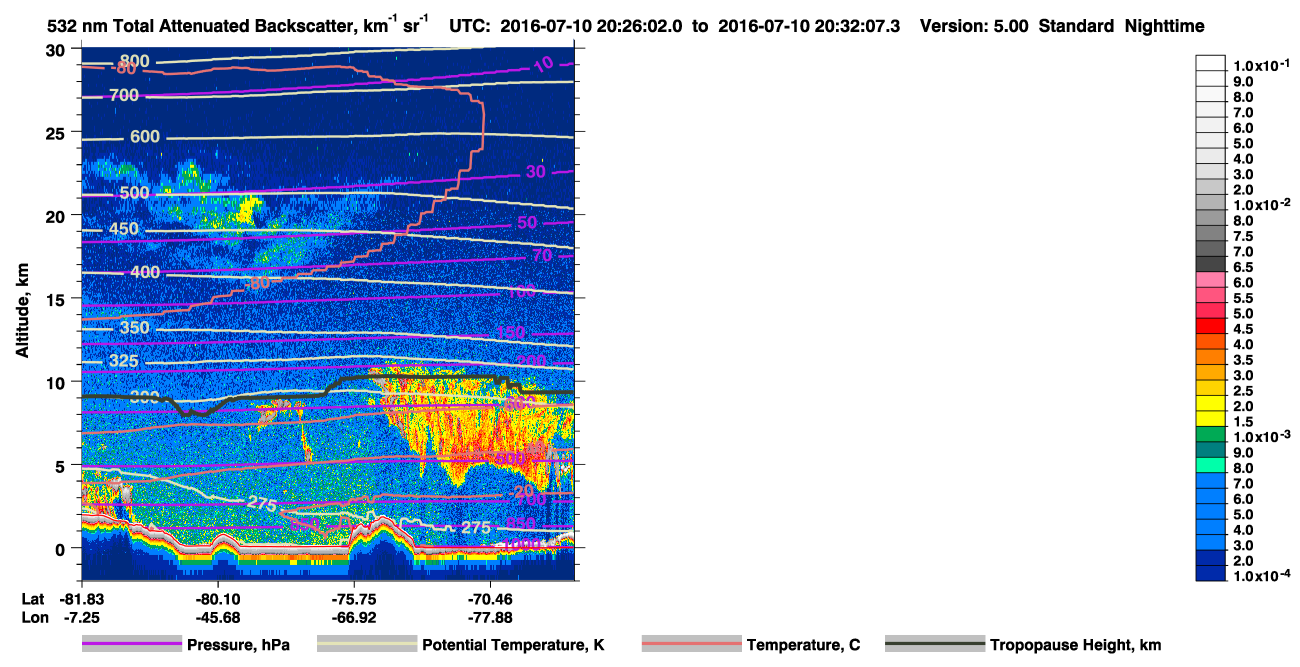Click the pink swatch between 6.0 and 6.5
1300x667 pixels.
[1211, 279]
